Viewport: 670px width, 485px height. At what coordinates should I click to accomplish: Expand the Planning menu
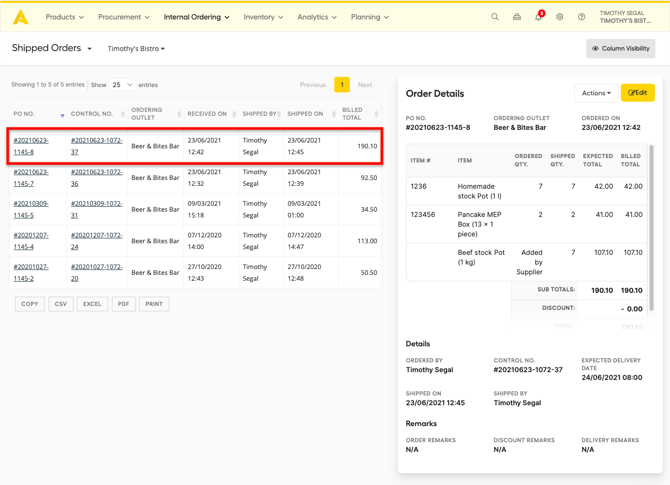(x=370, y=17)
